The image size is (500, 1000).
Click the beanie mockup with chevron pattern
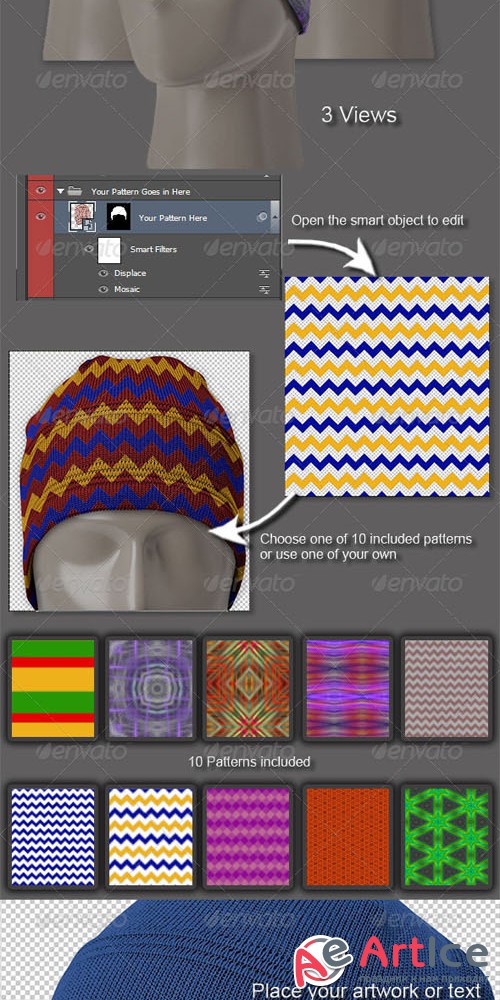[129, 481]
